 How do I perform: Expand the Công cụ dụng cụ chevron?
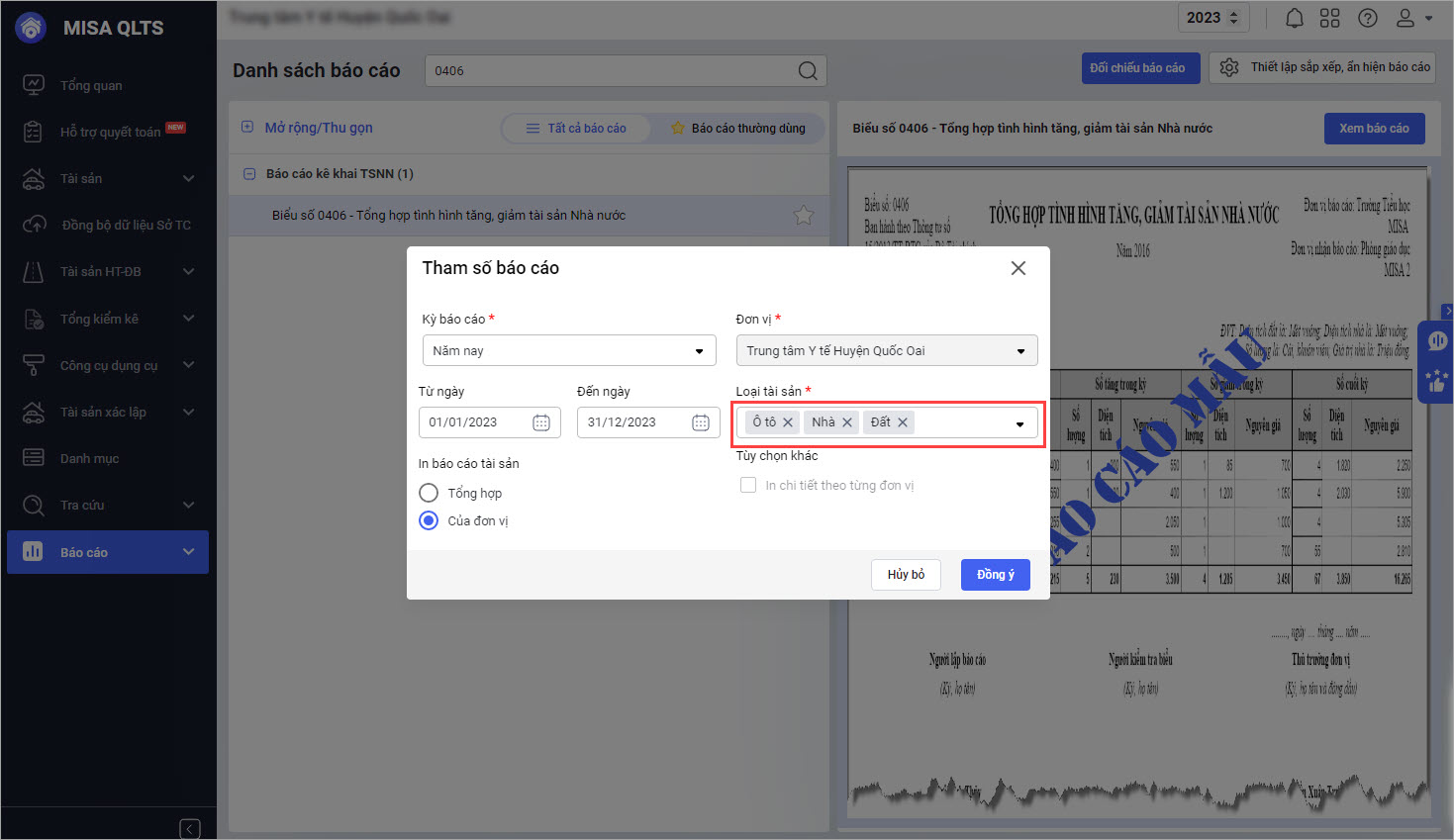[188, 365]
